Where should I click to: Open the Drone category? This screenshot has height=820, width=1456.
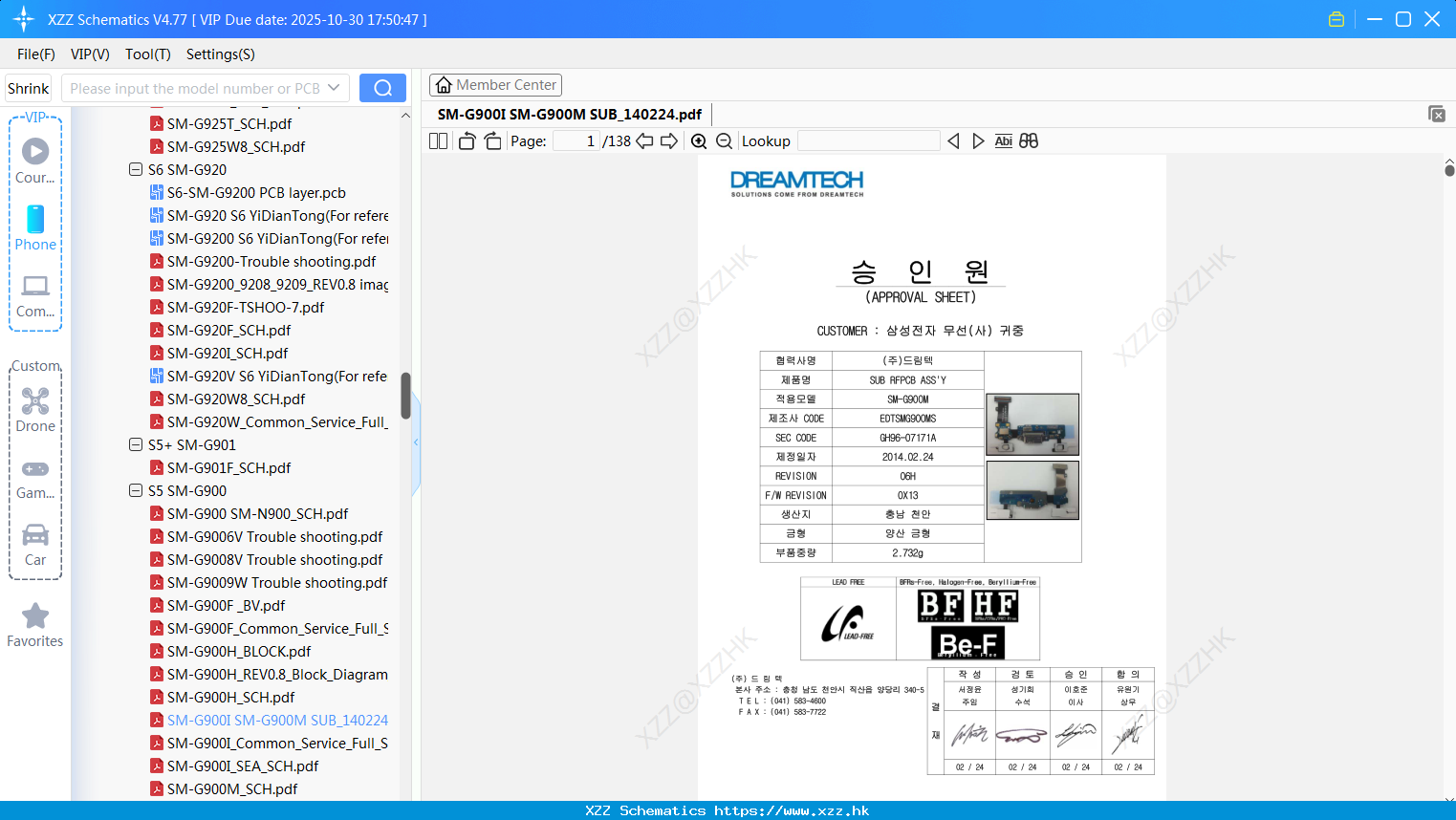35,410
